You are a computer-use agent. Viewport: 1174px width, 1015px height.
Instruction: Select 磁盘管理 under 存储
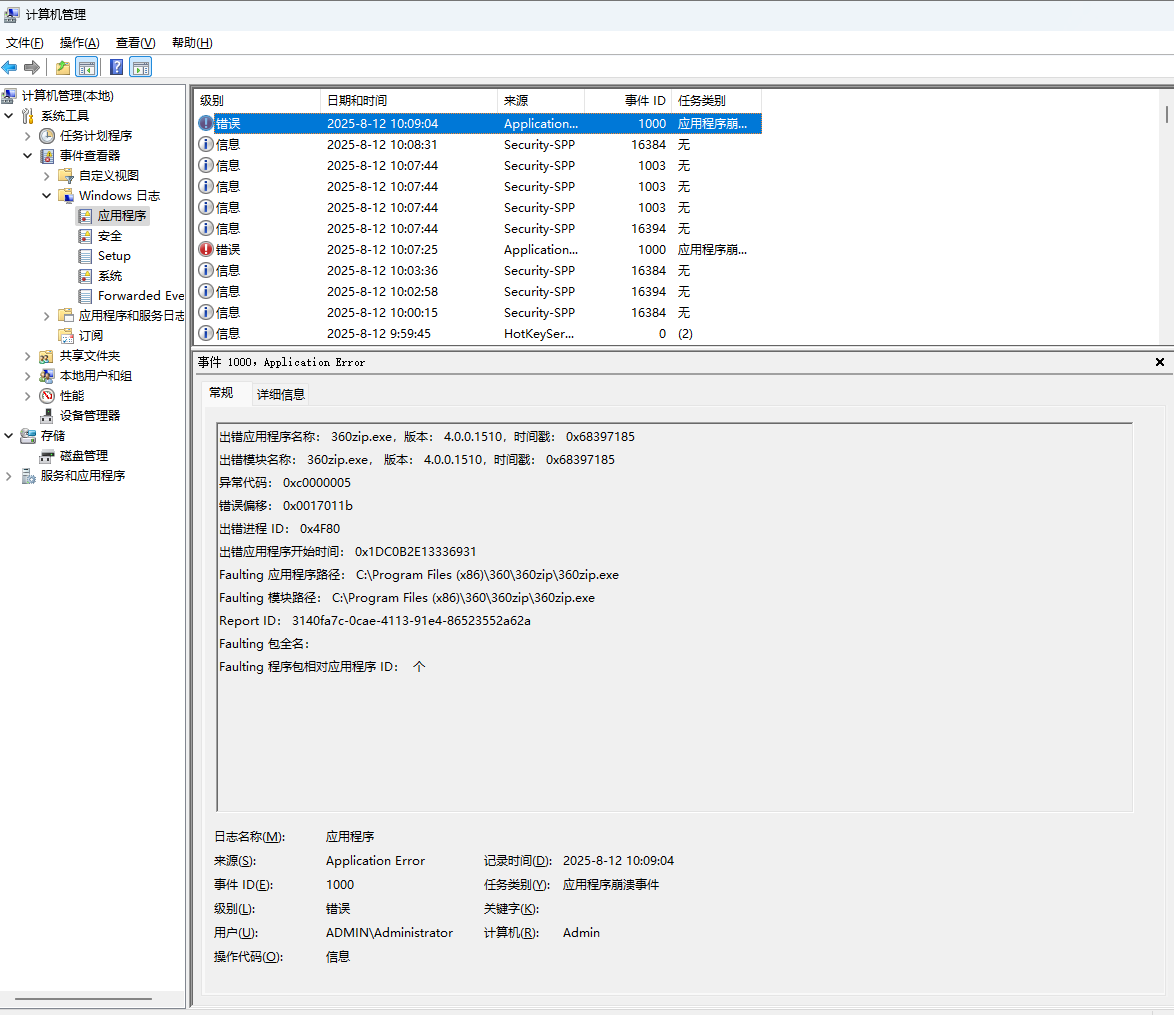pyautogui.click(x=83, y=455)
